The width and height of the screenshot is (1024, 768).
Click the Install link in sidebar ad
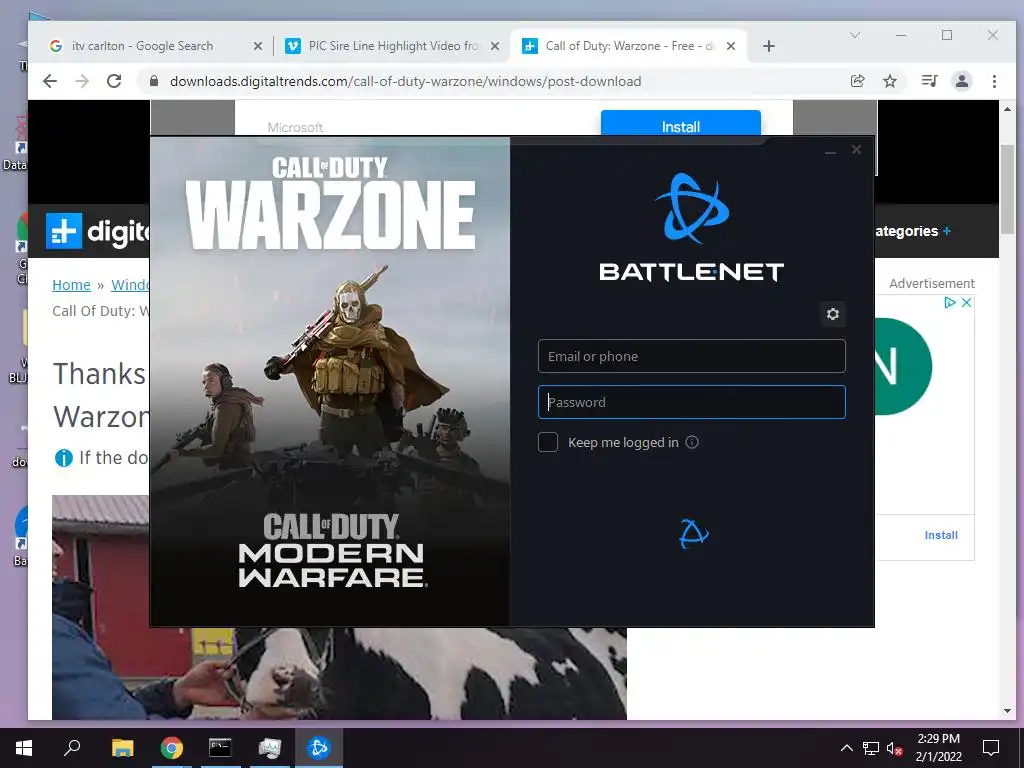pyautogui.click(x=941, y=535)
